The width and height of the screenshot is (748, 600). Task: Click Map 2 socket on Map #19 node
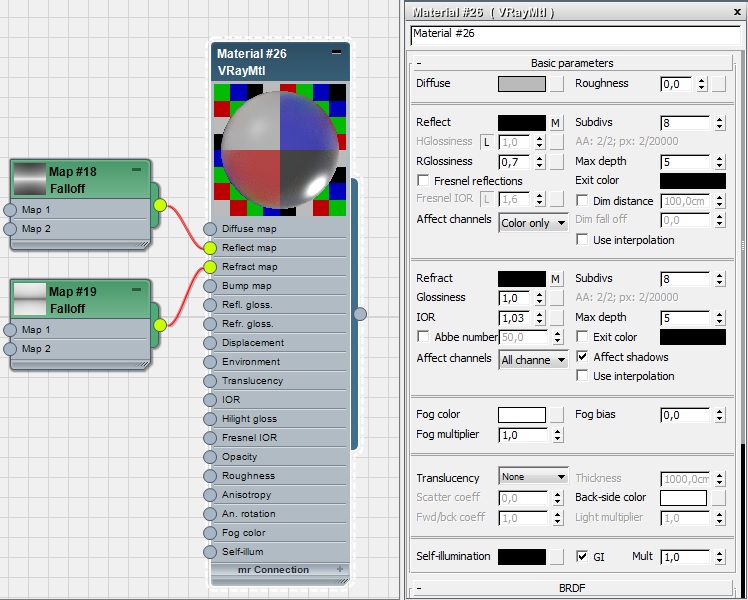click(10, 349)
